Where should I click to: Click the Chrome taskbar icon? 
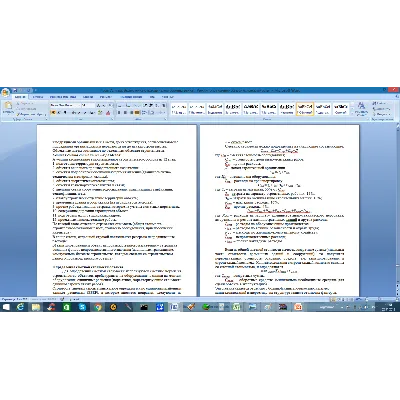pos(98,307)
